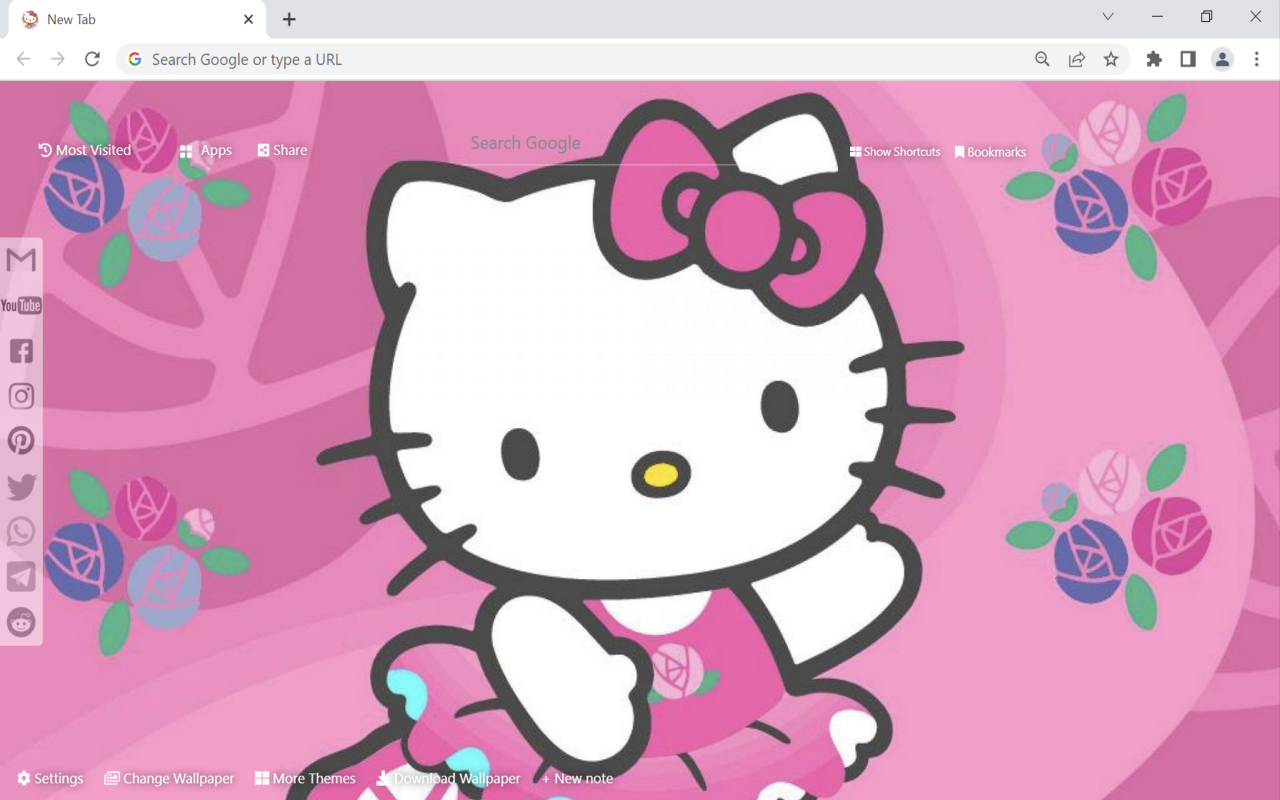
Task: Add a New note
Action: coord(577,778)
